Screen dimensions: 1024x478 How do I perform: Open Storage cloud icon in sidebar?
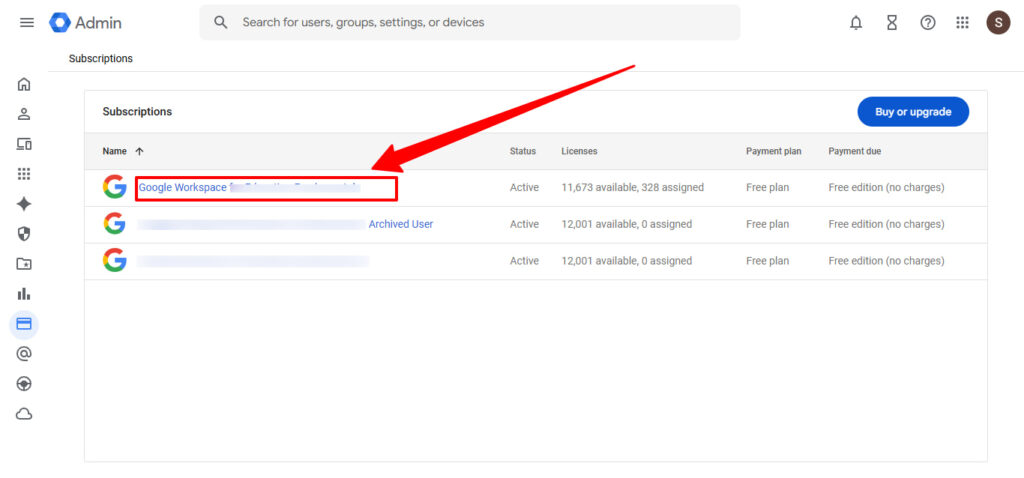point(24,414)
